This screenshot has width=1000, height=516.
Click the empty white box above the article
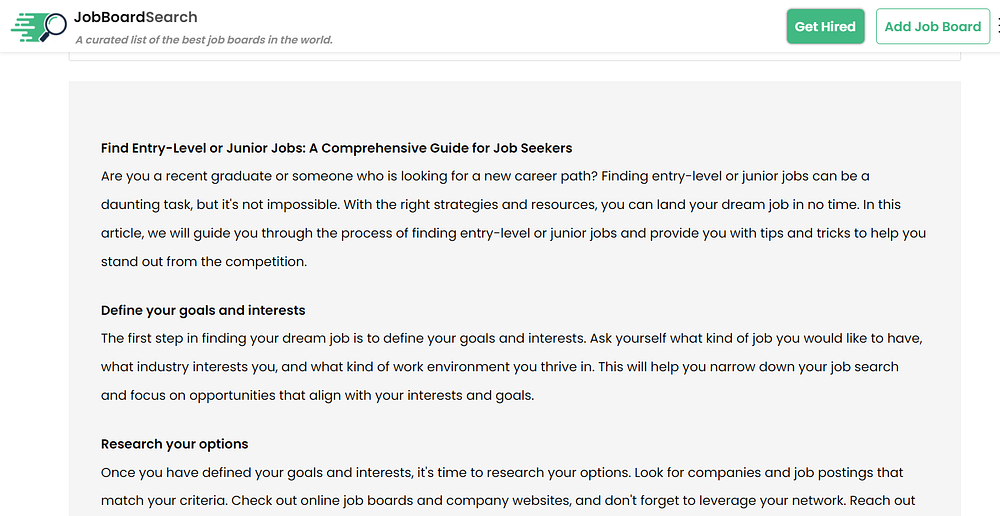[x=515, y=57]
